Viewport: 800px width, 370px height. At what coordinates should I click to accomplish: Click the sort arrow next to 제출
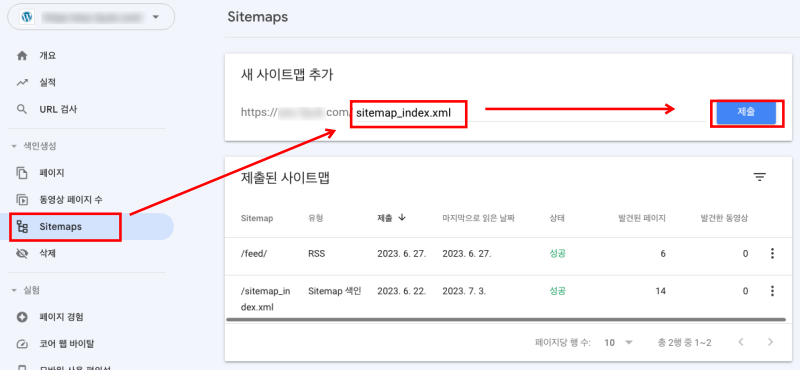coord(402,217)
